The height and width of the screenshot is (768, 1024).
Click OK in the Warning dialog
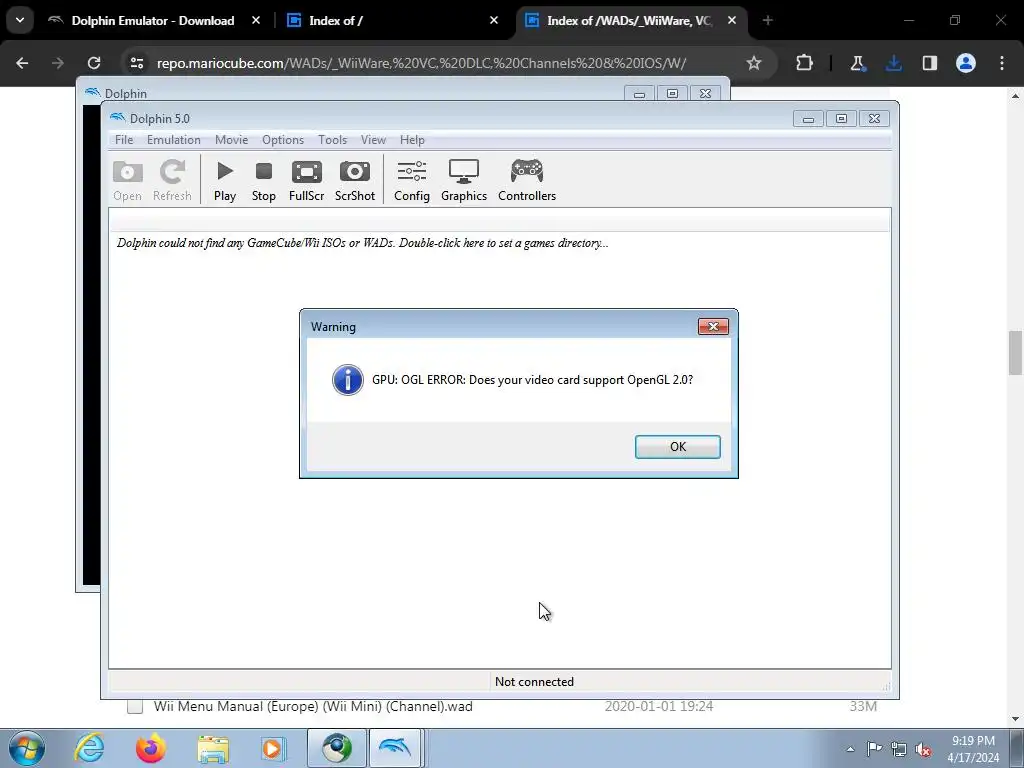click(677, 447)
